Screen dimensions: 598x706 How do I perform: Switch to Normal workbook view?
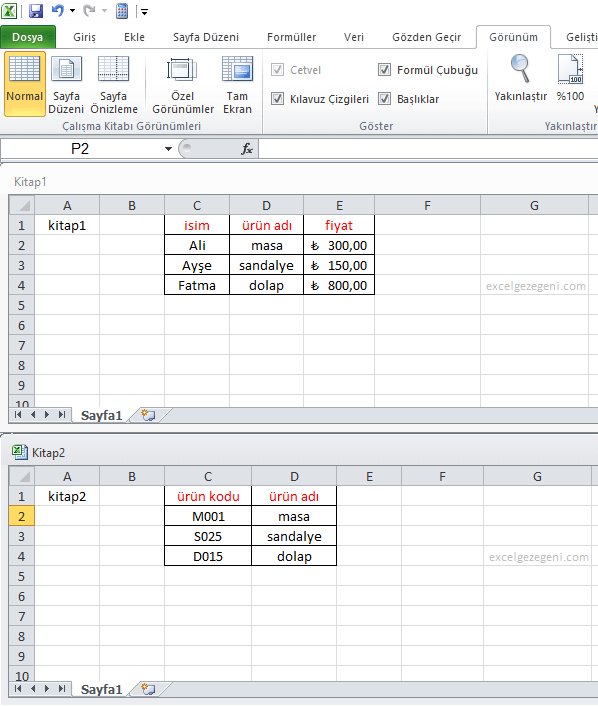click(x=25, y=84)
